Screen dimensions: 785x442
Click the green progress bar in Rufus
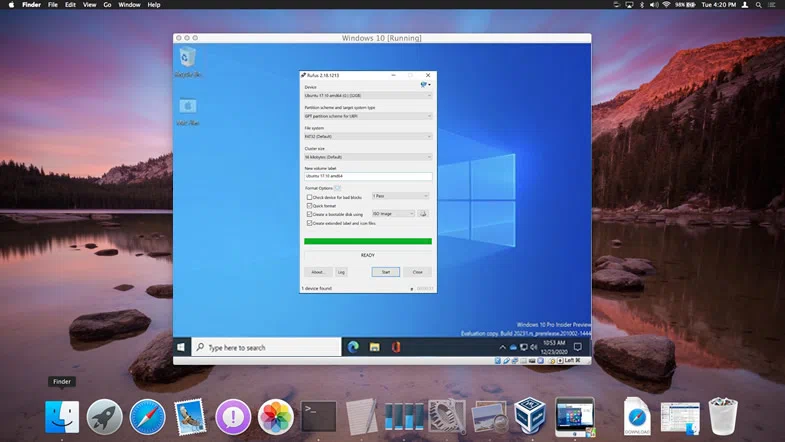pyautogui.click(x=368, y=241)
